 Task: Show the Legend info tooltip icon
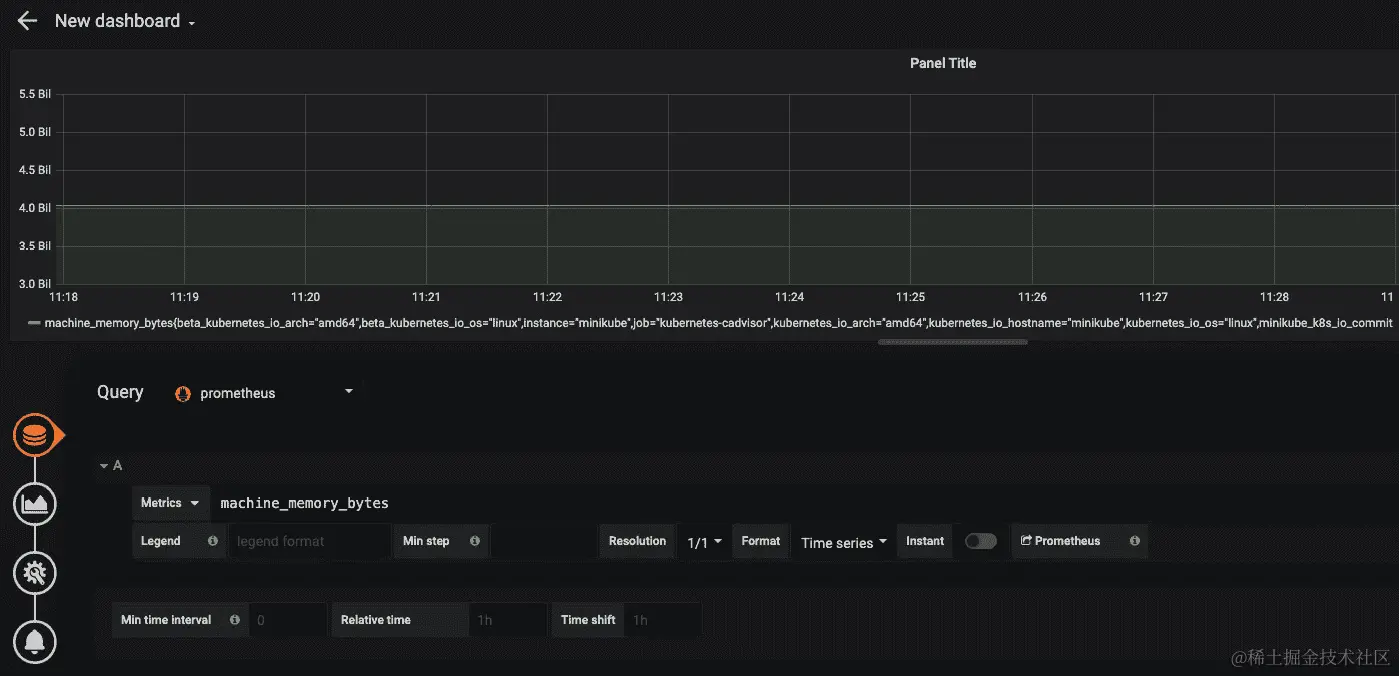point(213,541)
